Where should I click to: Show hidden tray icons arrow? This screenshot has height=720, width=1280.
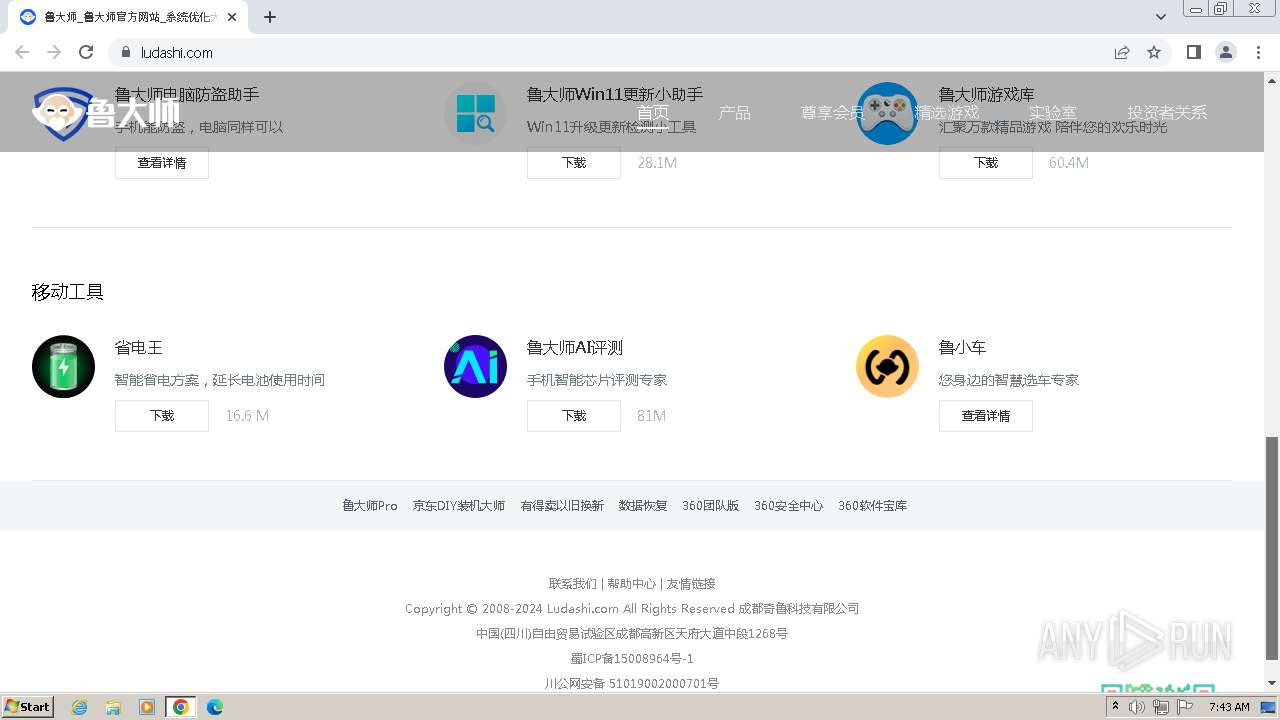click(1115, 707)
